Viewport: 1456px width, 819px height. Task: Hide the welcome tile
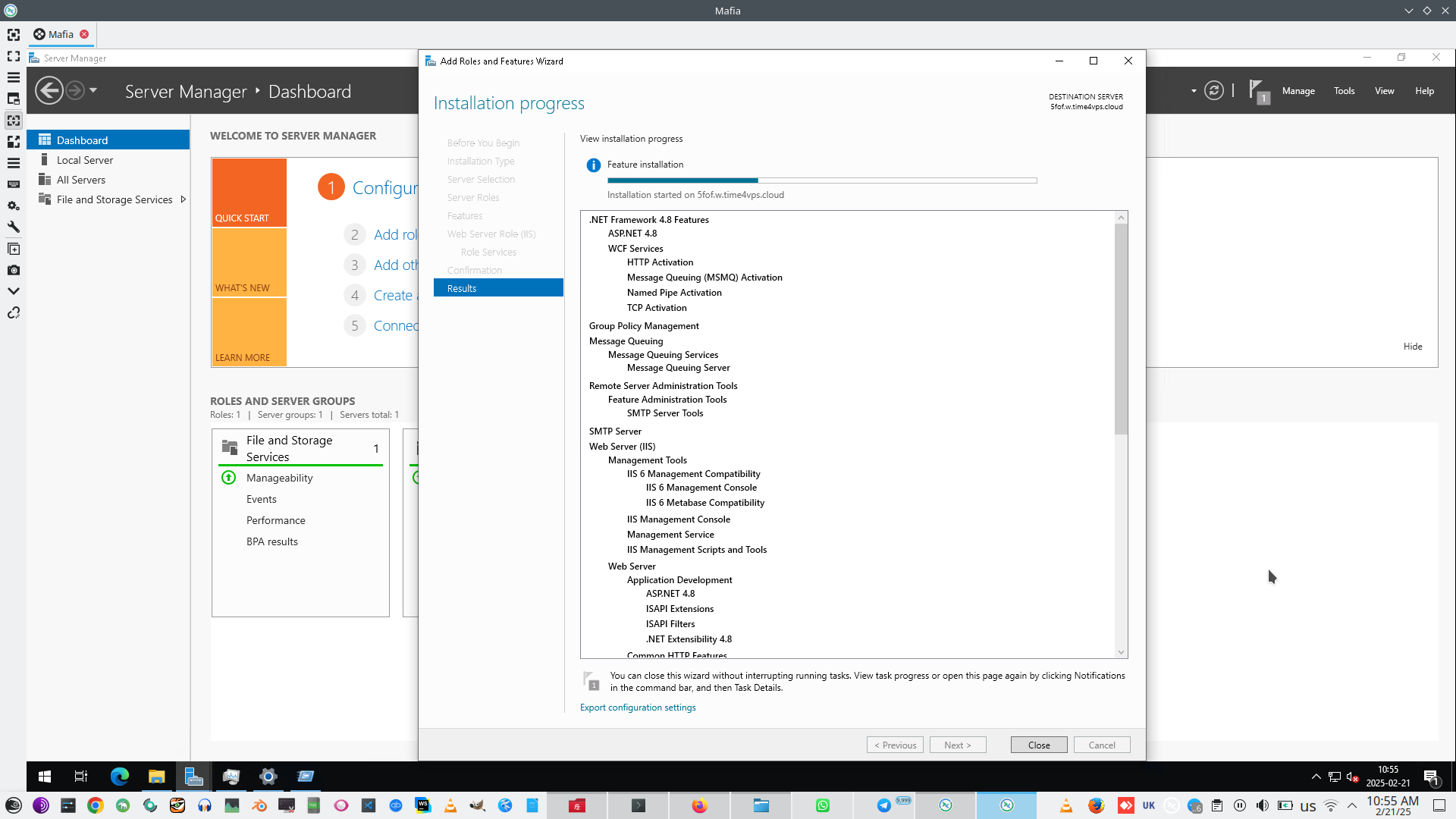[x=1412, y=346]
